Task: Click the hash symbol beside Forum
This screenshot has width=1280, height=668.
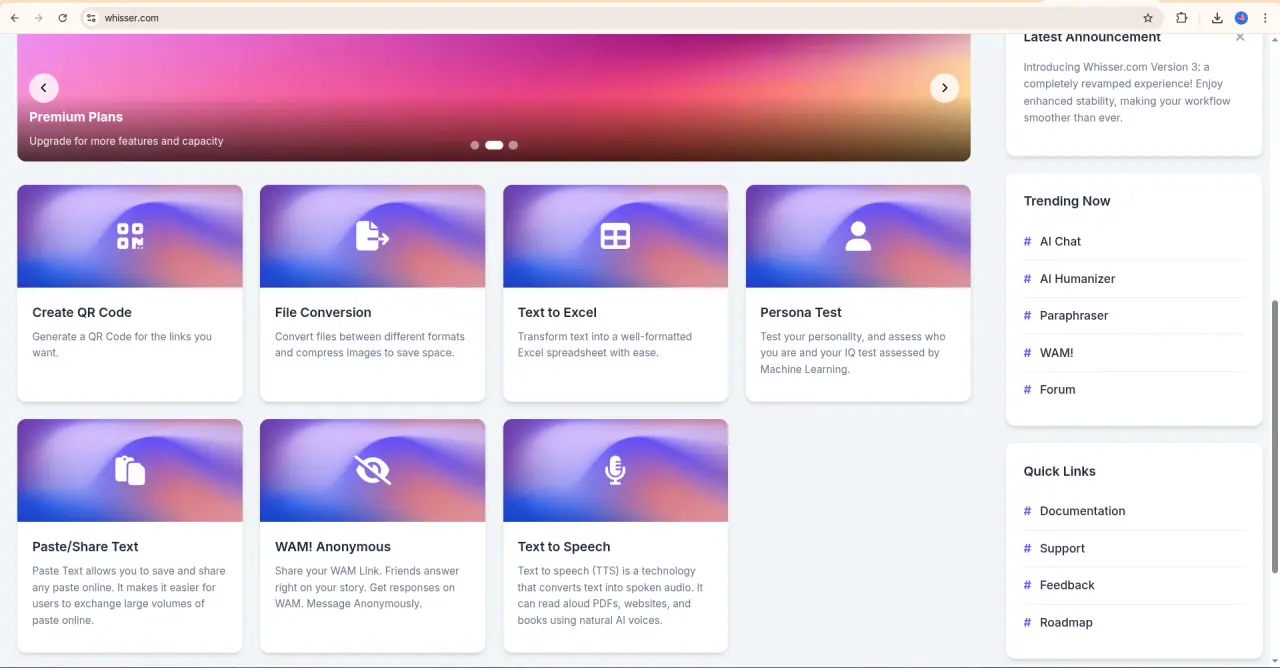Action: pyautogui.click(x=1027, y=389)
